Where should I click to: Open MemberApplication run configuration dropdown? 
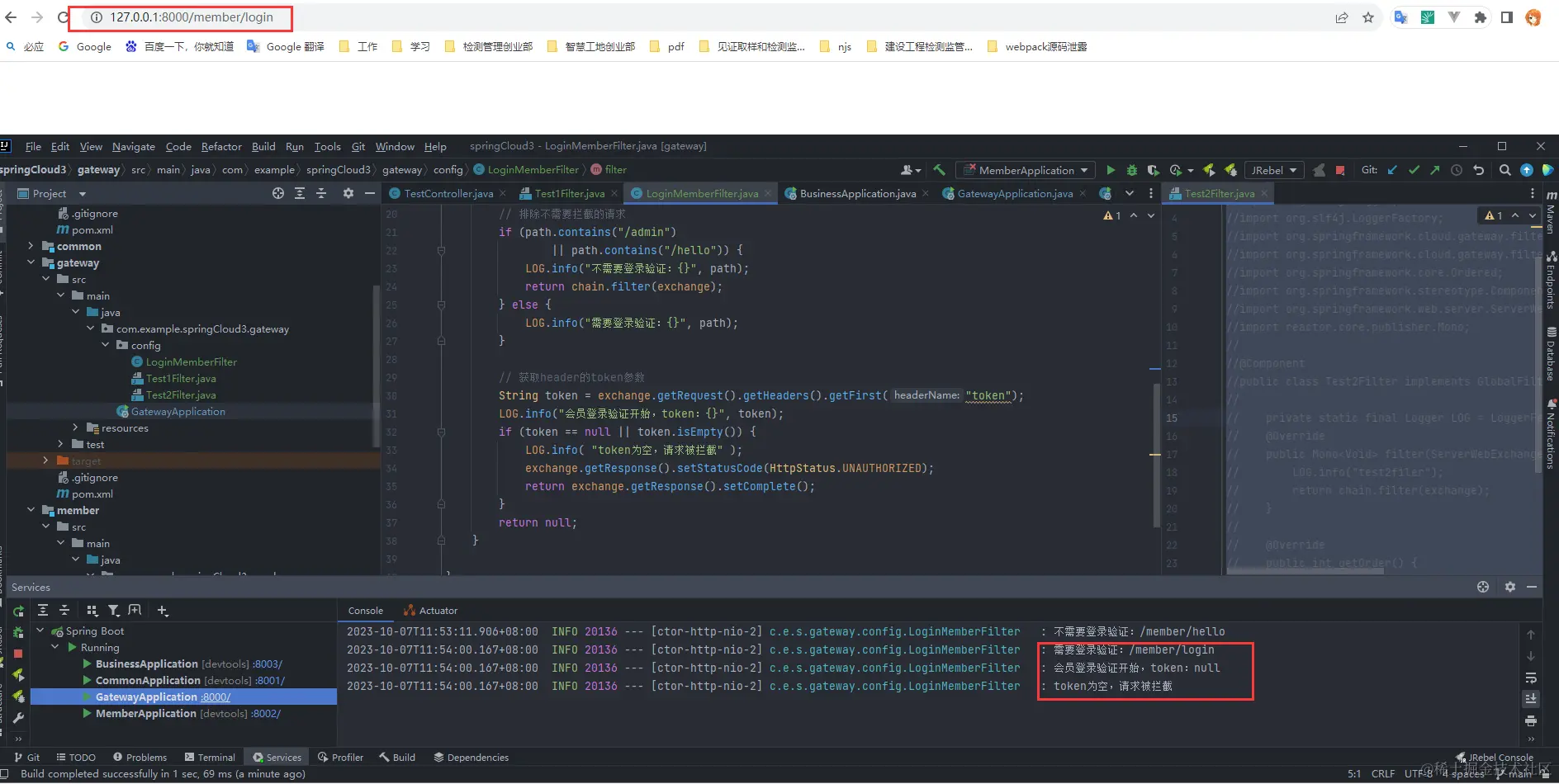(1026, 170)
